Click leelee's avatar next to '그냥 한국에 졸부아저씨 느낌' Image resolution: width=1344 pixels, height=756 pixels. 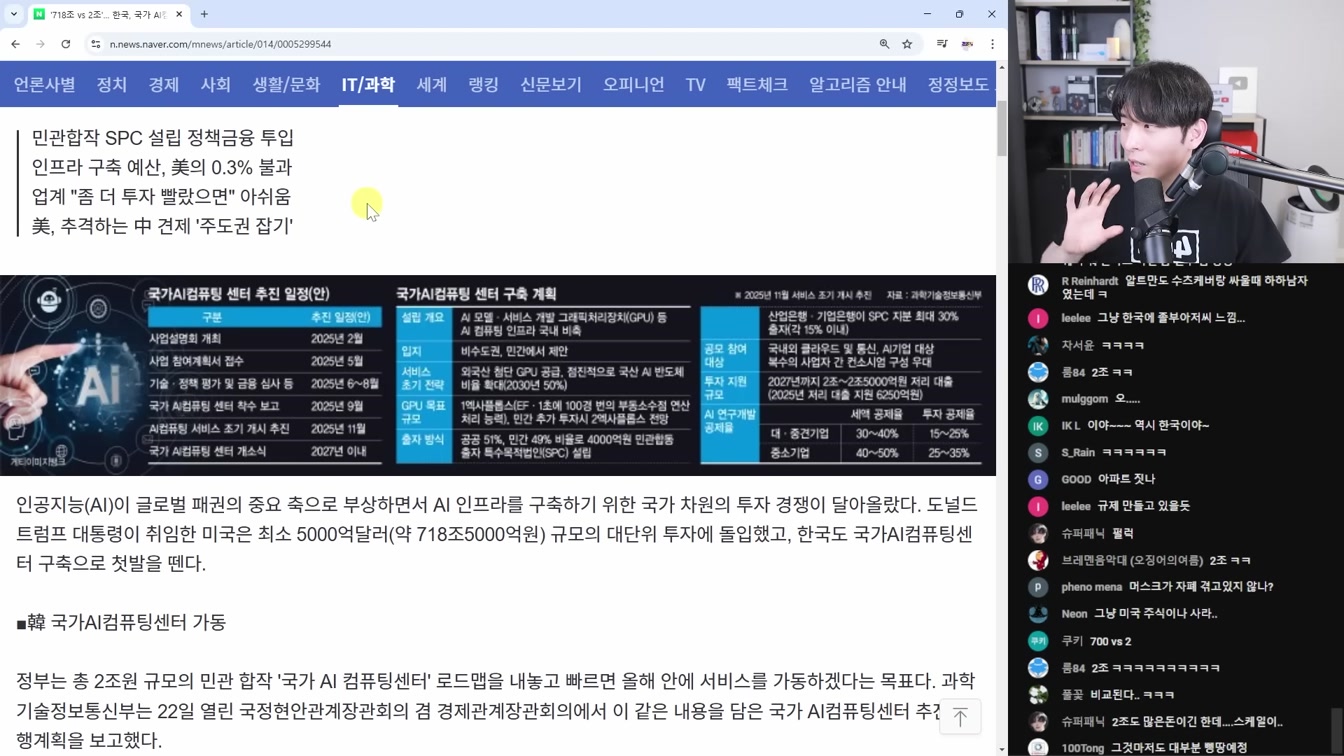click(x=1038, y=318)
